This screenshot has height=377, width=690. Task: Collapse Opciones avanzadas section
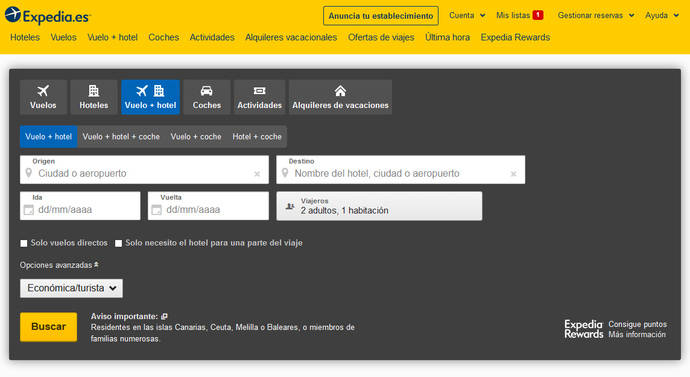(x=59, y=265)
